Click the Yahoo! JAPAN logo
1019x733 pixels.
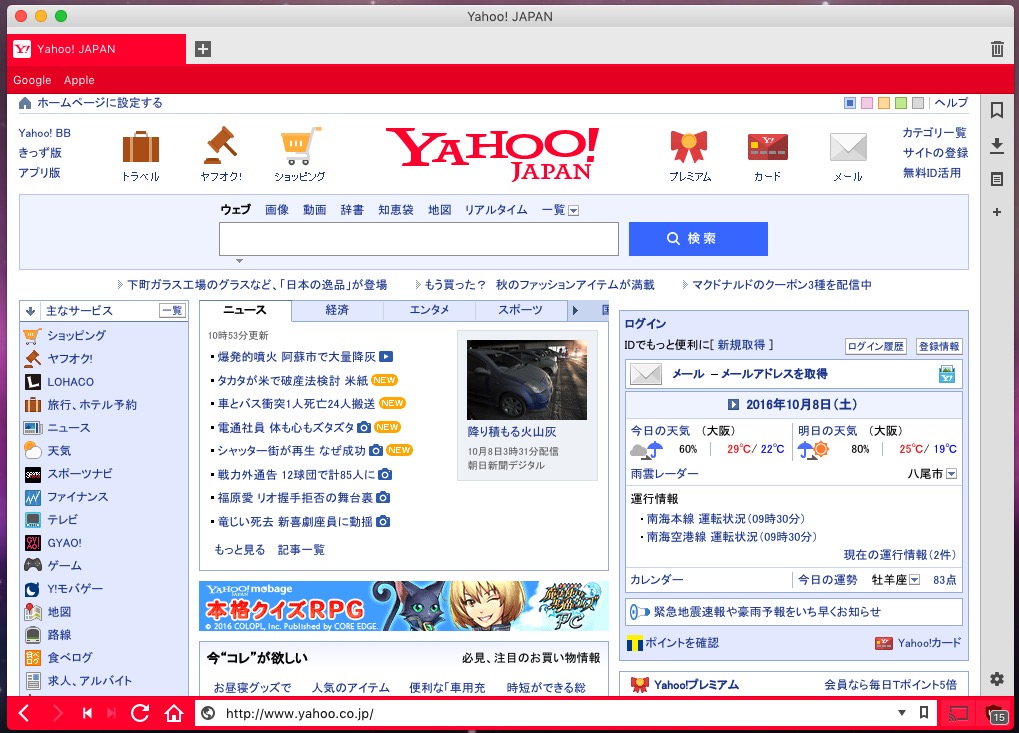point(492,154)
